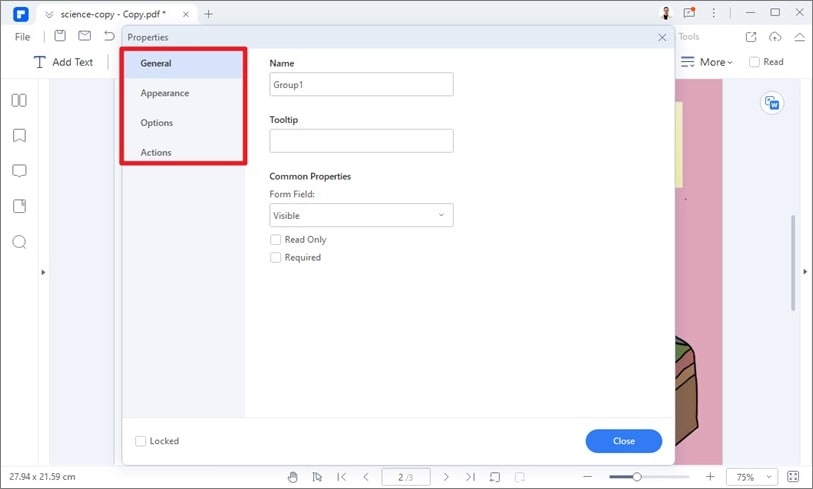Open the thumbnails panel icon
The height and width of the screenshot is (489, 813).
point(18,100)
